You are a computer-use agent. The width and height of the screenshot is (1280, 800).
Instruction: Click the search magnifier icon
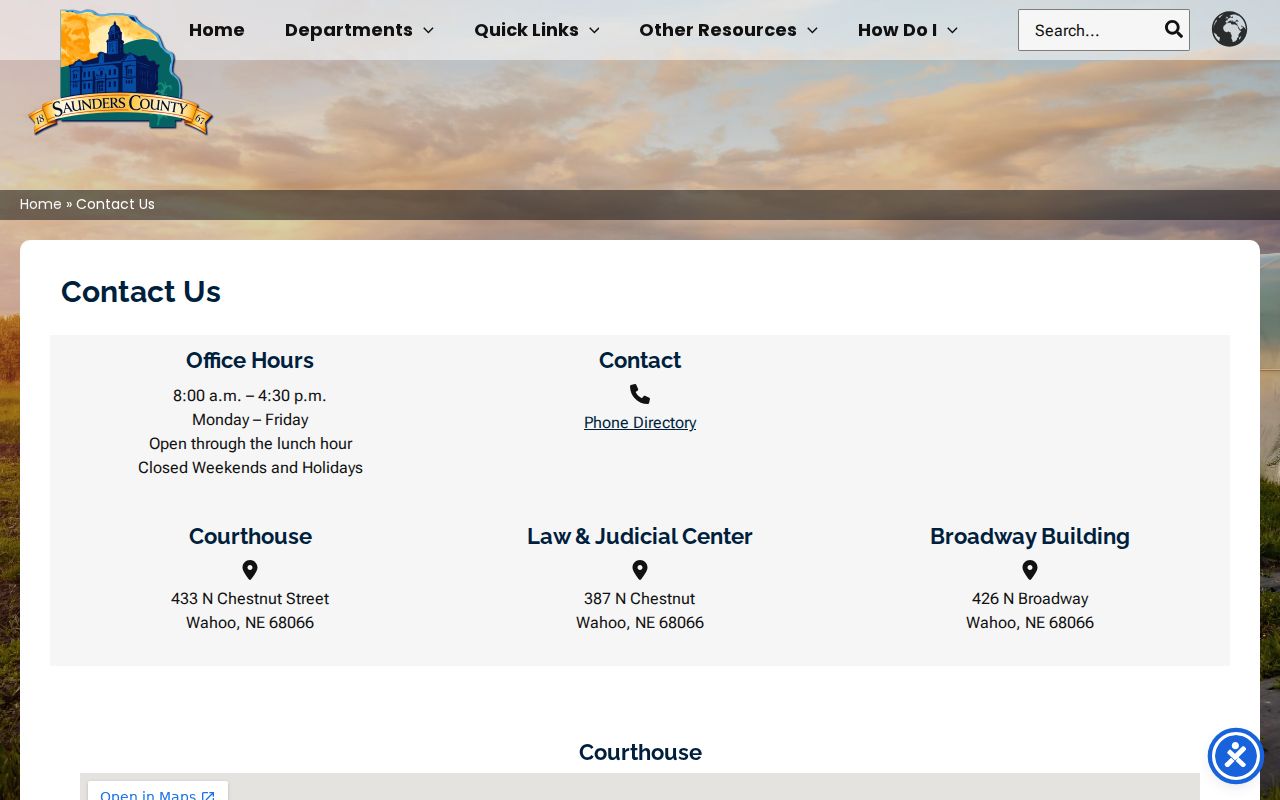(1173, 29)
